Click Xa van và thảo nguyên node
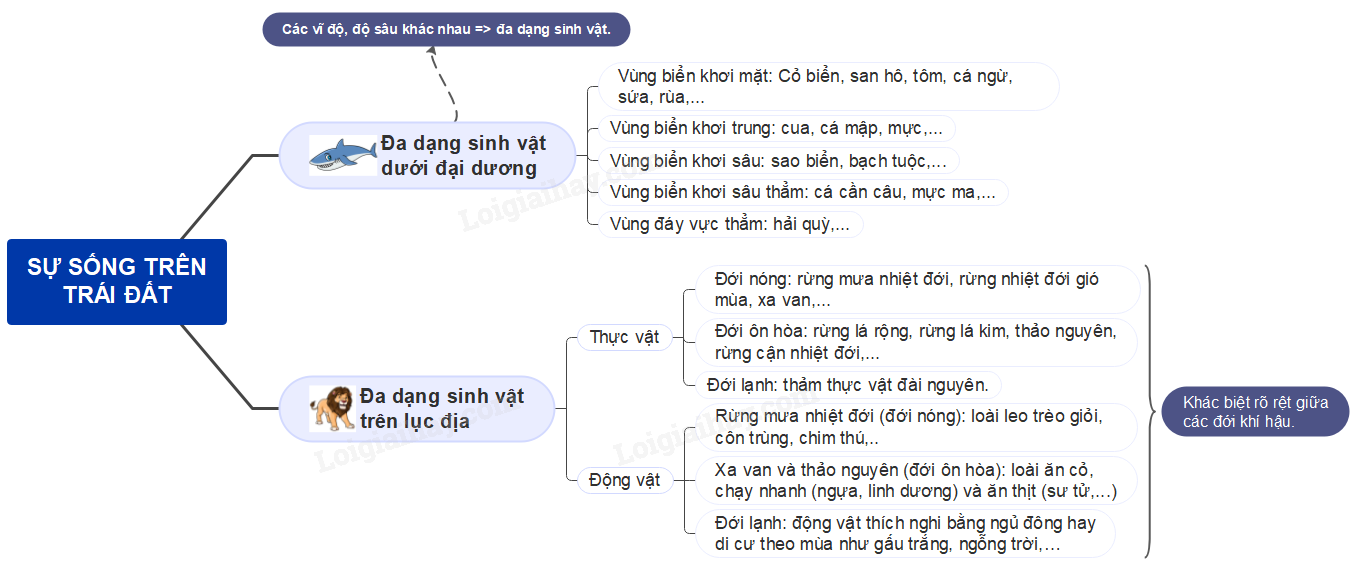The width and height of the screenshot is (1358, 574). (x=914, y=480)
